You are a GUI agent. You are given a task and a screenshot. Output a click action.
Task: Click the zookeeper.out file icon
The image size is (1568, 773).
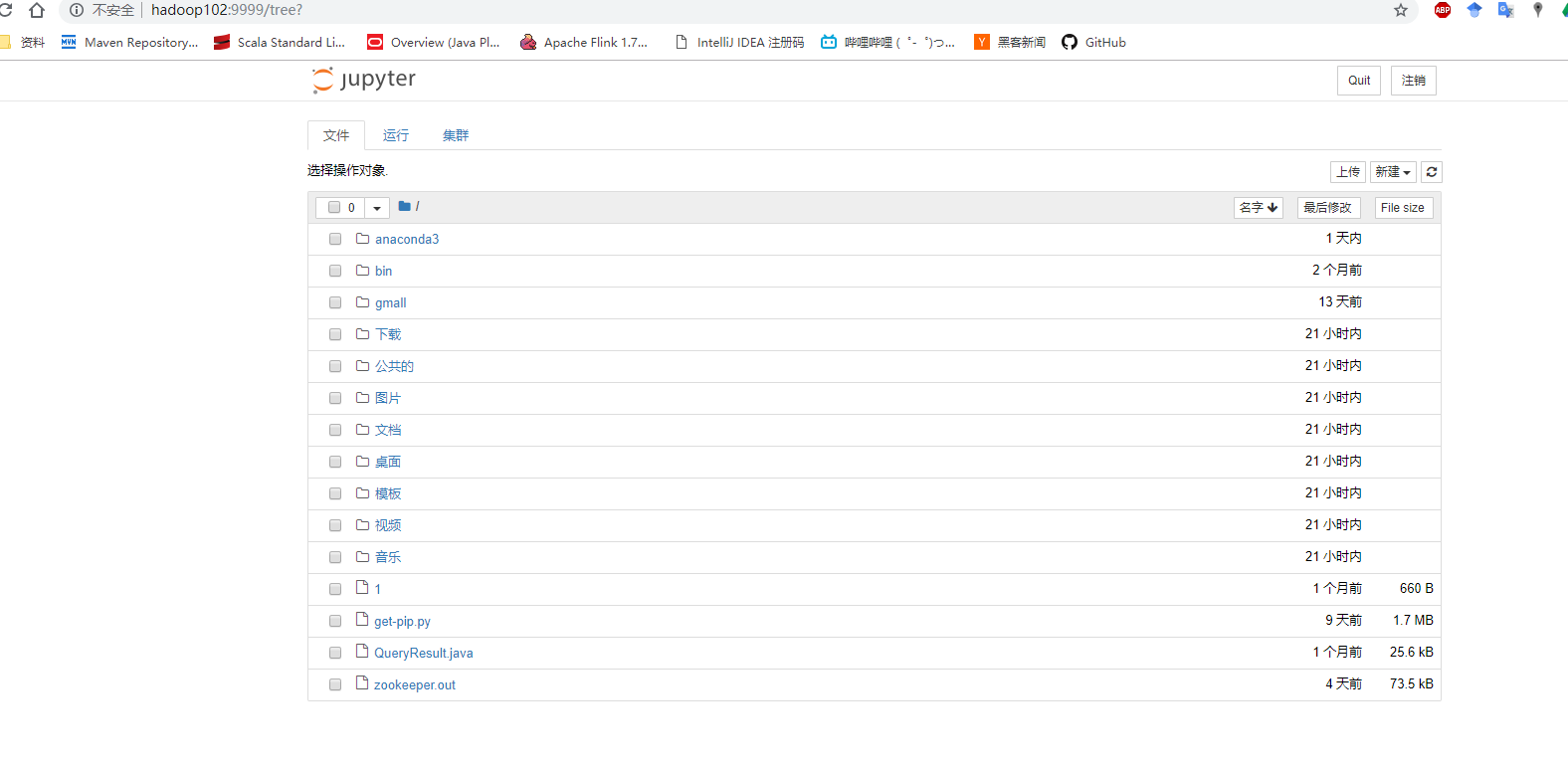point(362,683)
